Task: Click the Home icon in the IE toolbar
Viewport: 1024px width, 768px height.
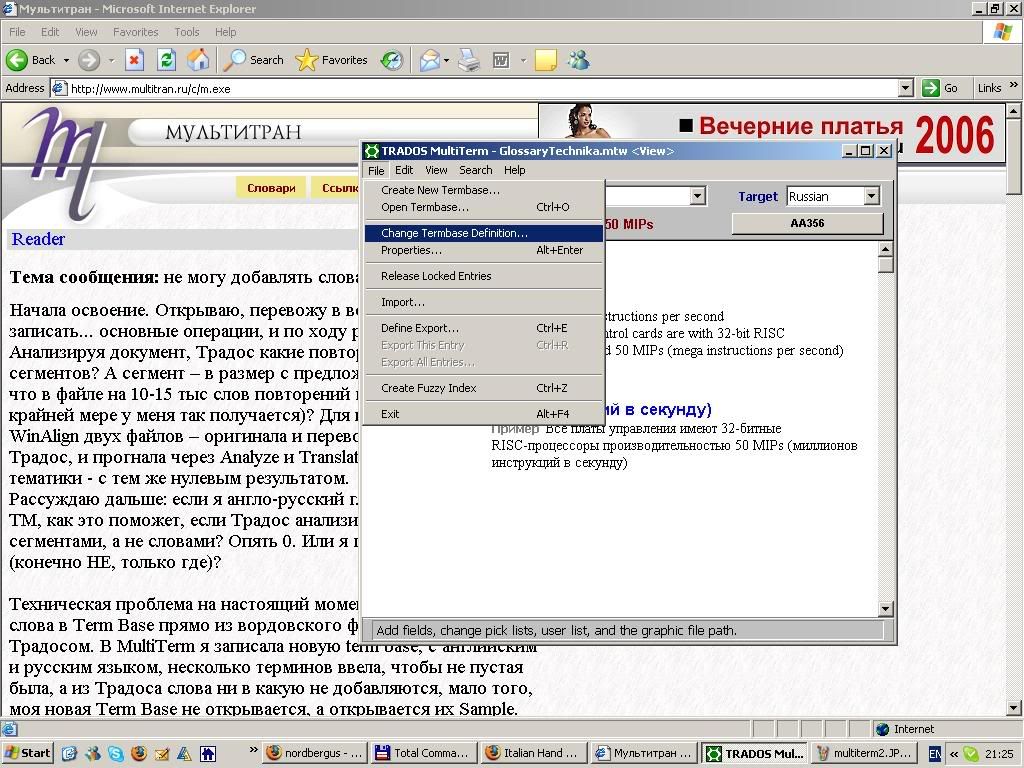Action: [199, 60]
